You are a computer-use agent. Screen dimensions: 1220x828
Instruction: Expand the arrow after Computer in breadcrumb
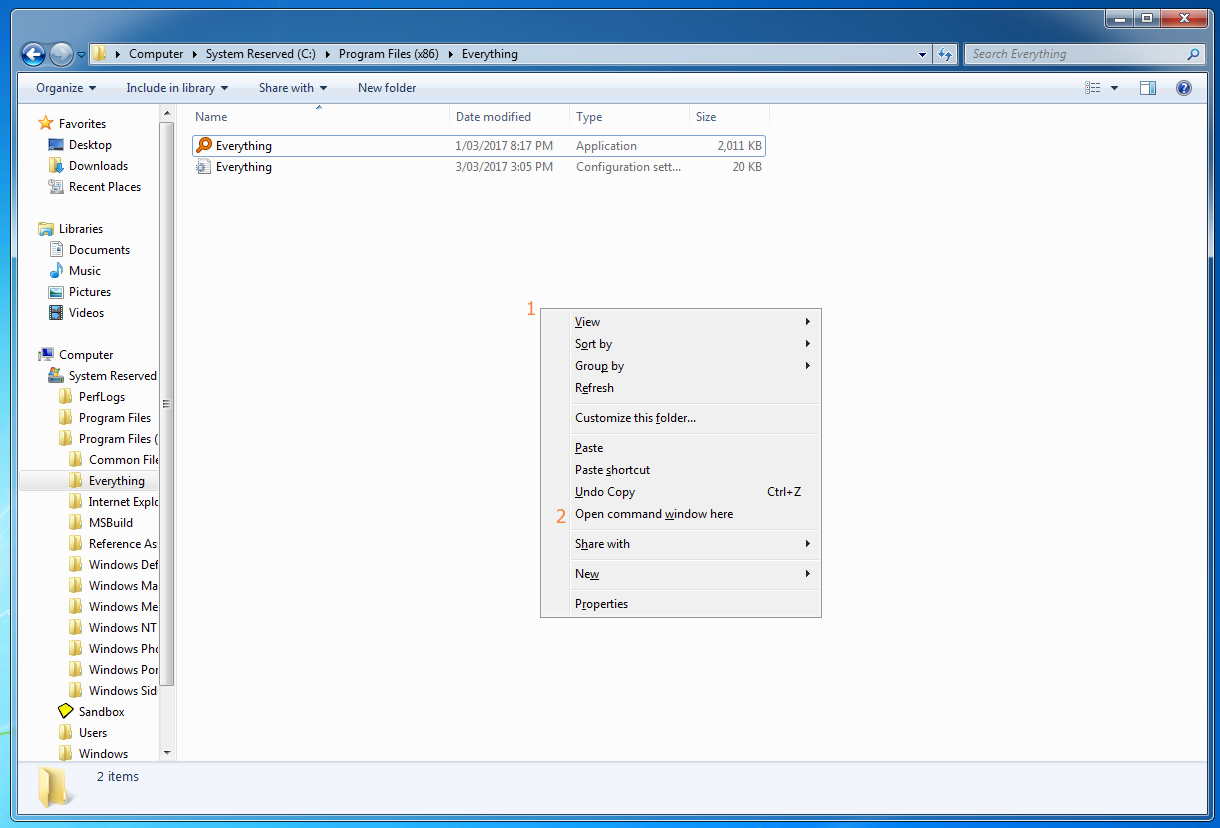194,54
